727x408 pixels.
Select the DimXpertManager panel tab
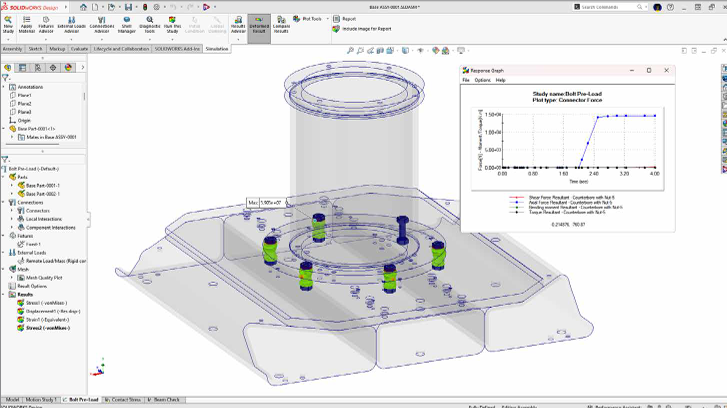click(x=53, y=68)
